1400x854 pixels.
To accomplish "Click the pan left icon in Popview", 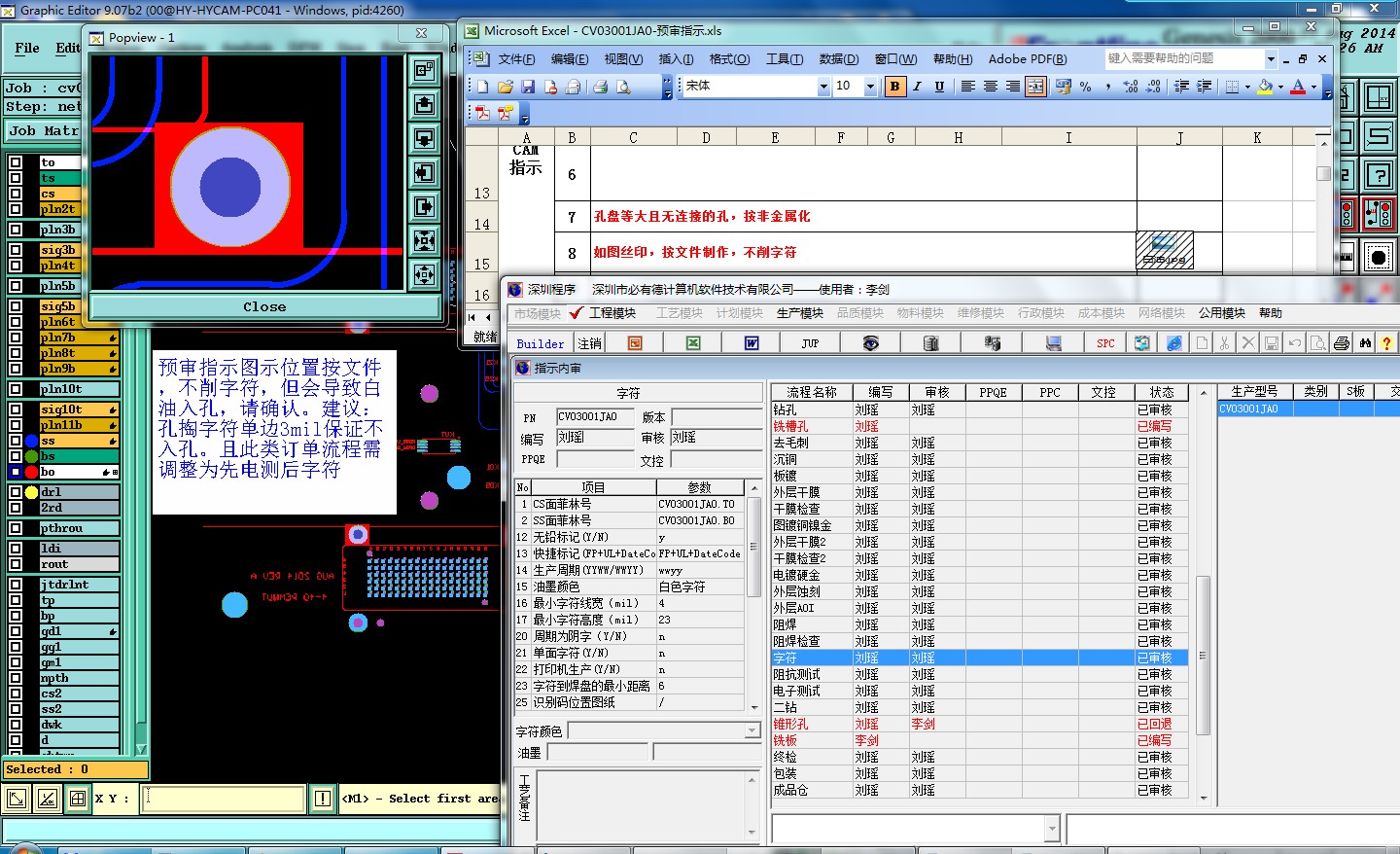I will pos(425,172).
